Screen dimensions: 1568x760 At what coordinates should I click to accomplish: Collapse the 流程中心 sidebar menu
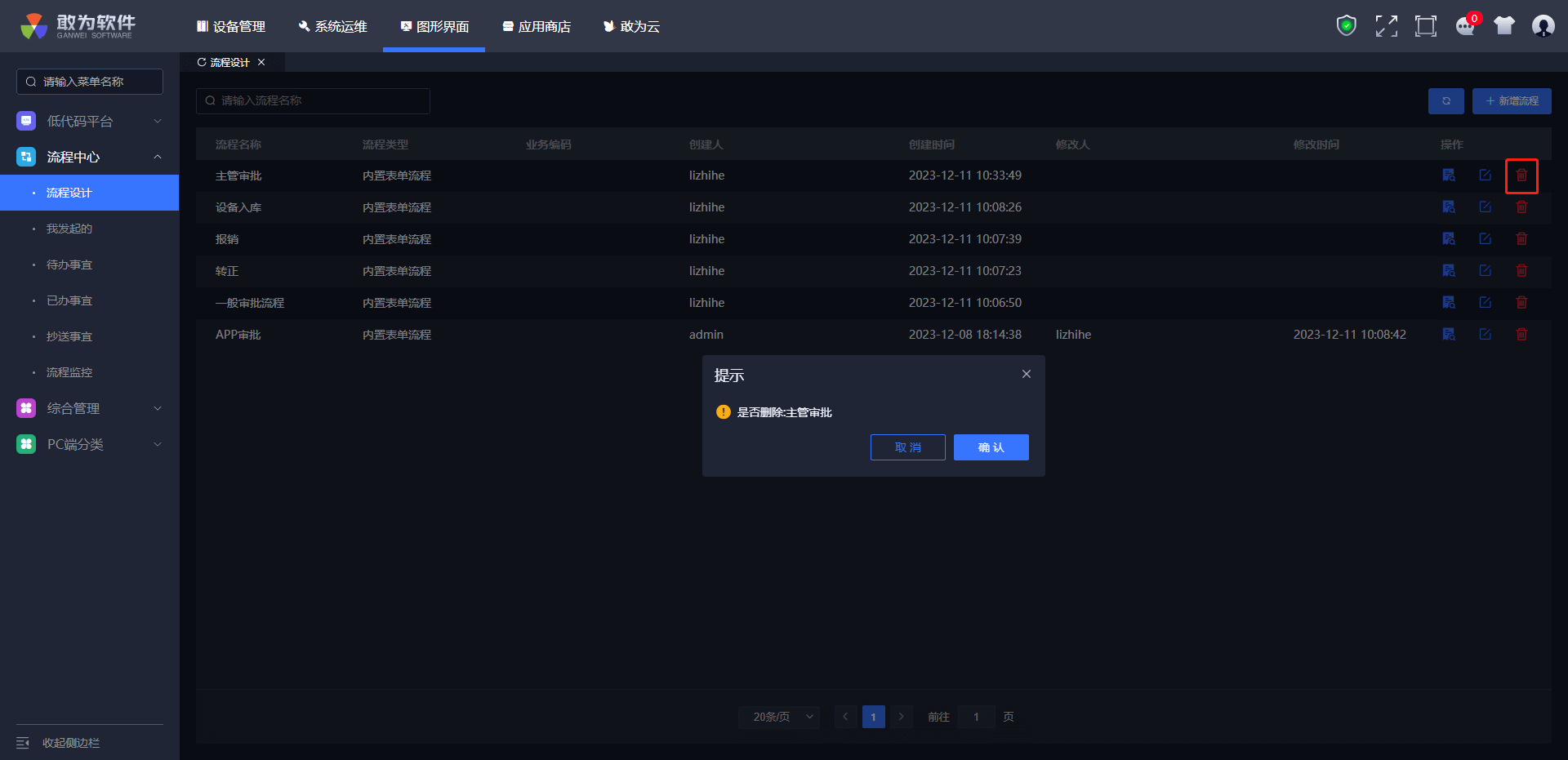pos(90,157)
